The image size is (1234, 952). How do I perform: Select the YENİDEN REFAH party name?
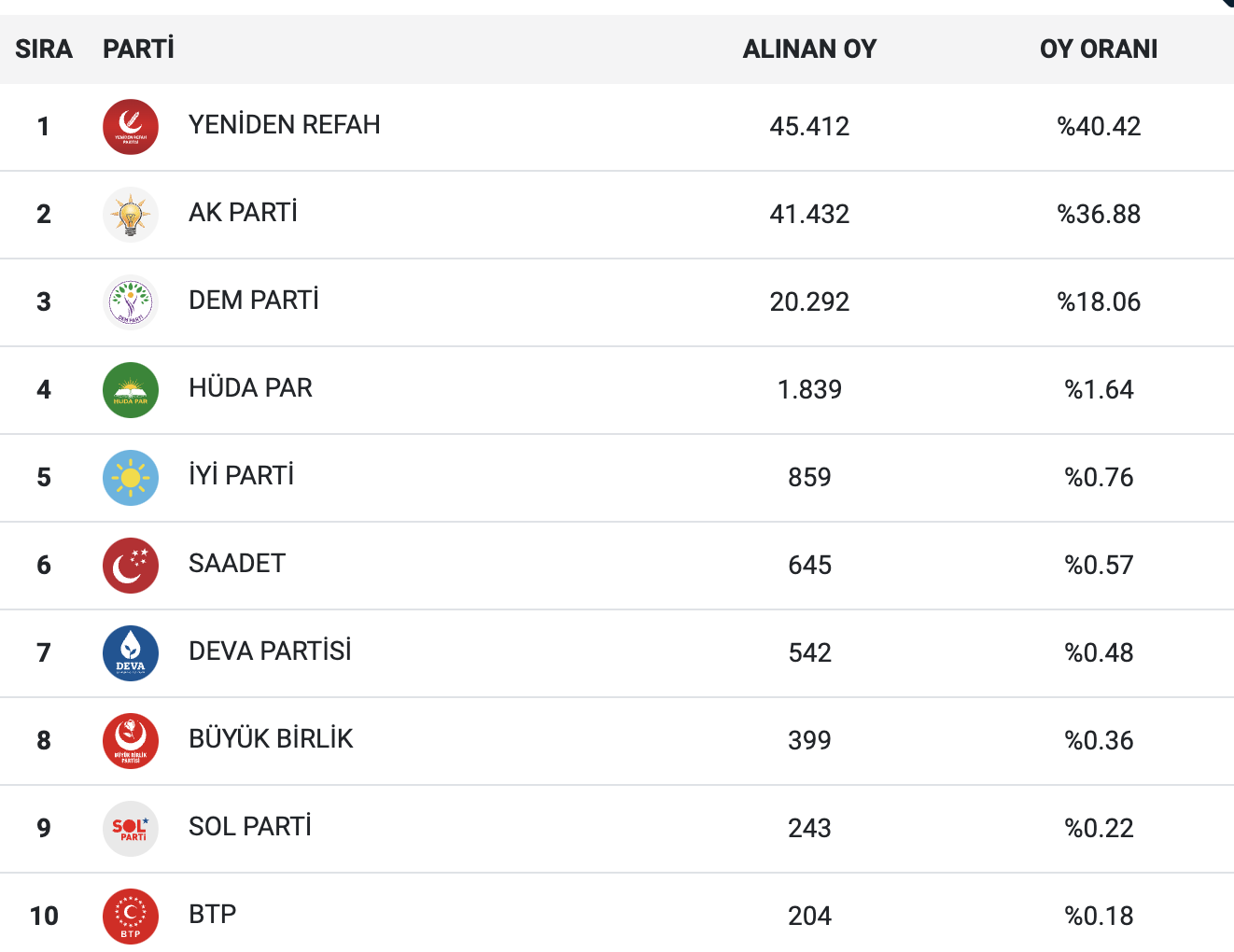pos(284,125)
